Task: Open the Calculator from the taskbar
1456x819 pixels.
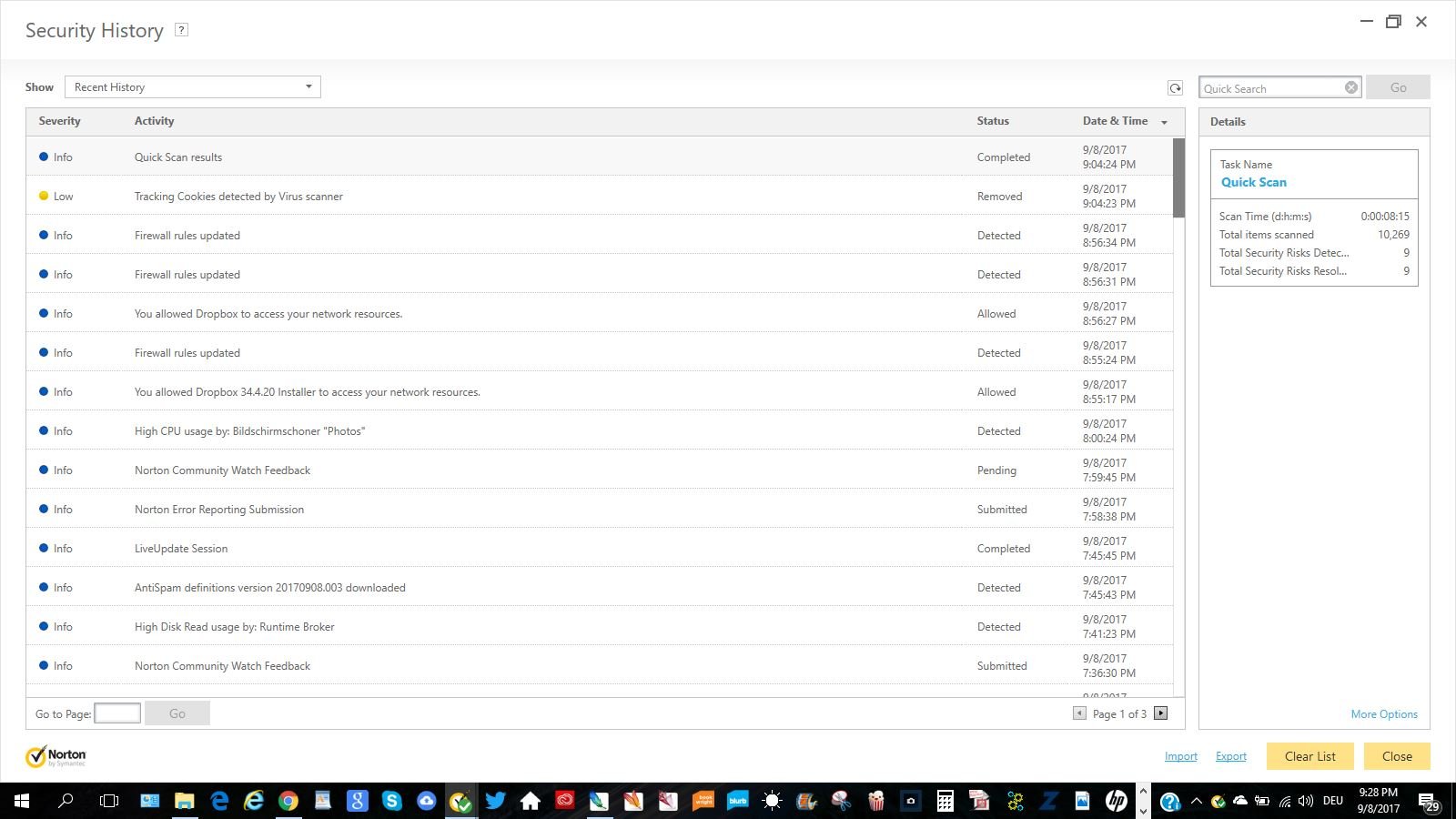Action: [945, 801]
